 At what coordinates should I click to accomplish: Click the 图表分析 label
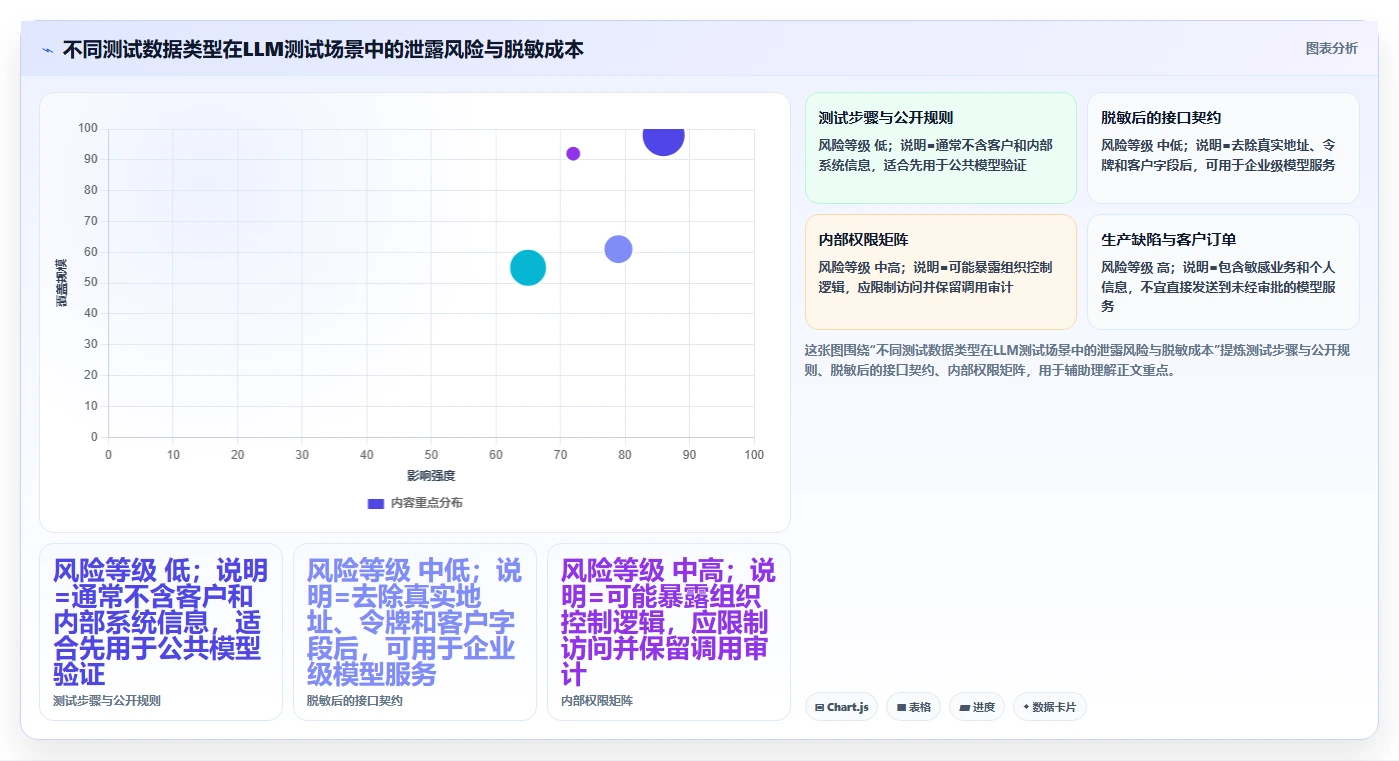(1331, 48)
